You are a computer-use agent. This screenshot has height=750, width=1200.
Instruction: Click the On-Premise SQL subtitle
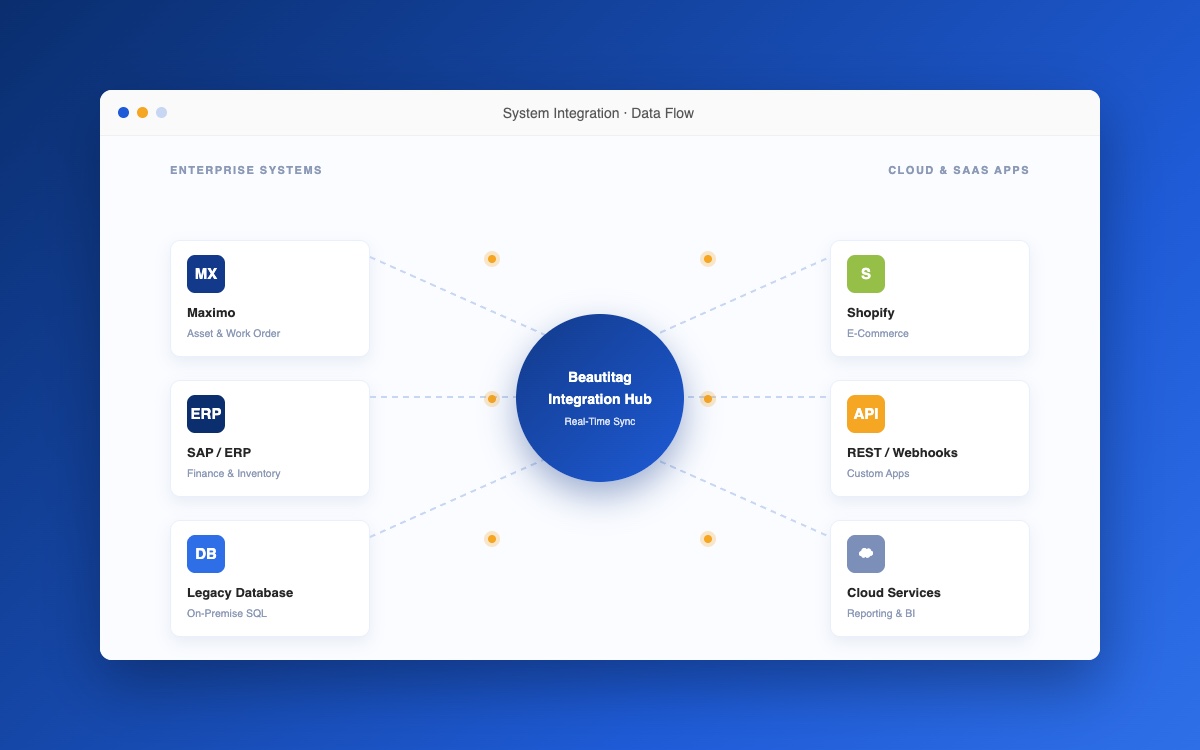tap(227, 613)
